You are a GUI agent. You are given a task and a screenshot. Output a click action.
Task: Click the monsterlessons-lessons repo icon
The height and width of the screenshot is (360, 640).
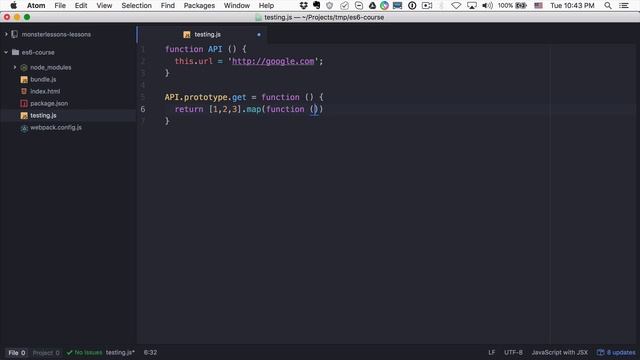tap(15, 34)
